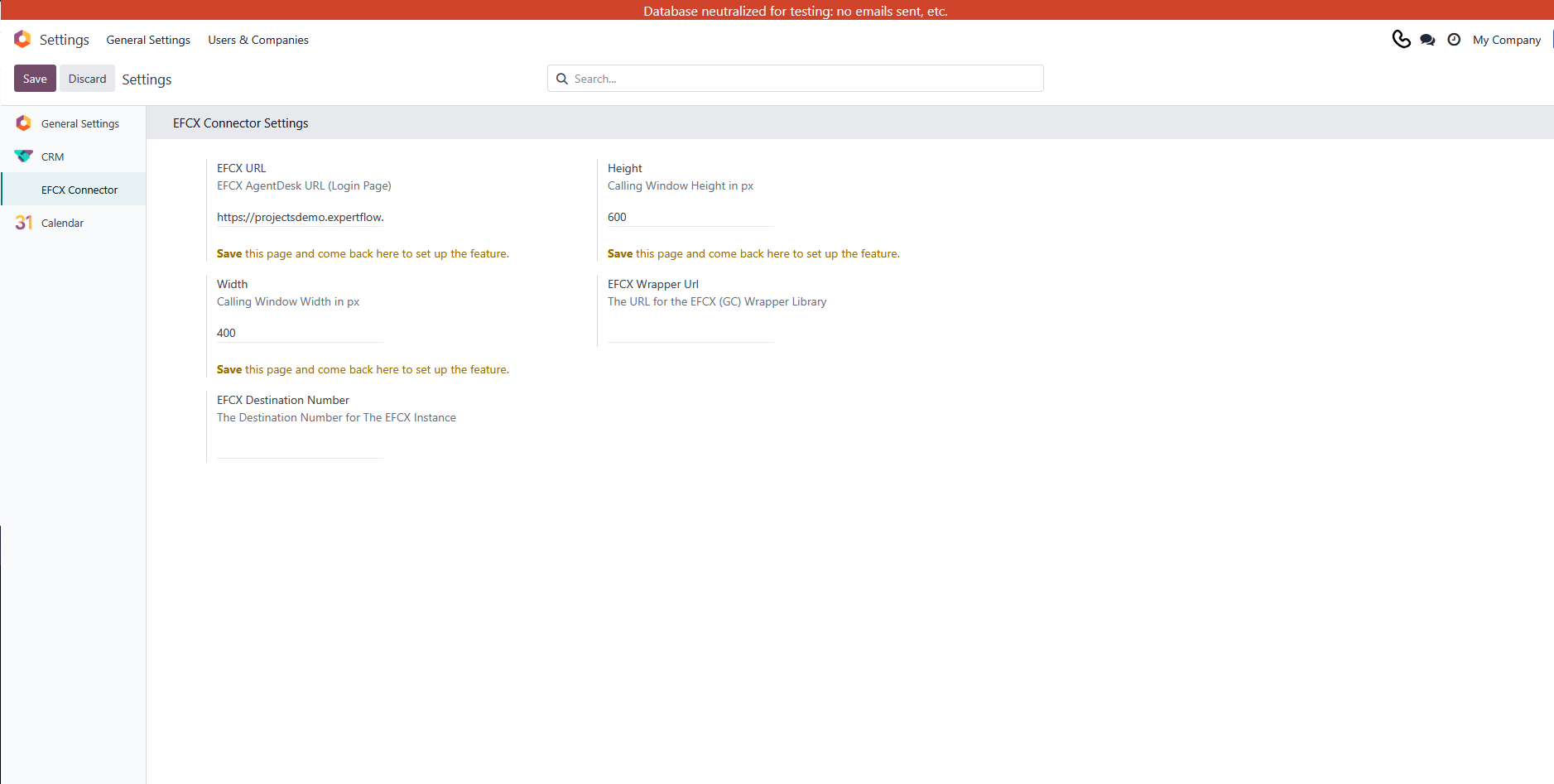Click the General Settings hexagon icon in sidebar
The width and height of the screenshot is (1554, 784).
pyautogui.click(x=23, y=123)
